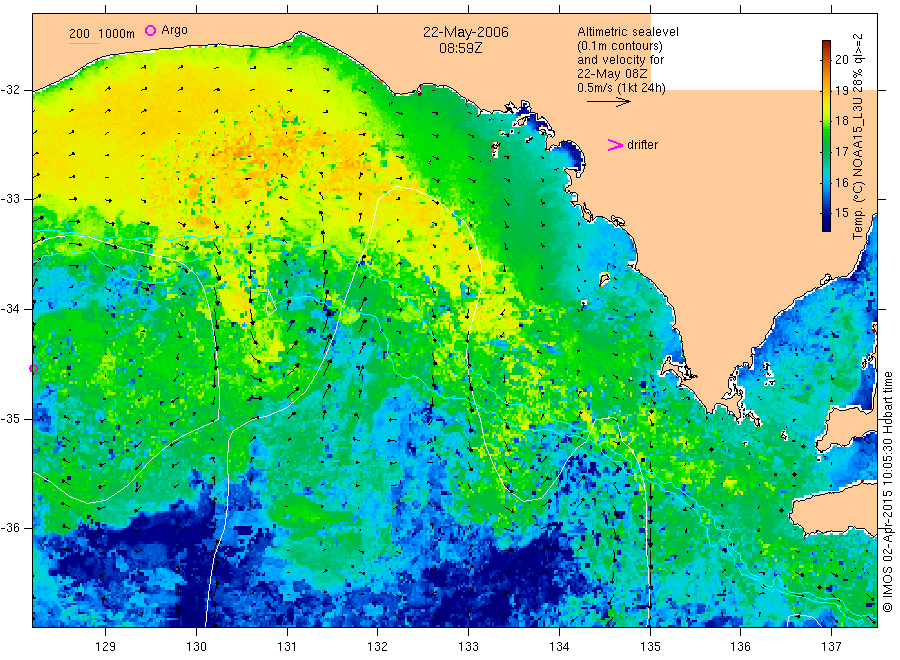
Task: Click the '0.5m/s (1kt 24h)' text
Action: click(x=622, y=88)
